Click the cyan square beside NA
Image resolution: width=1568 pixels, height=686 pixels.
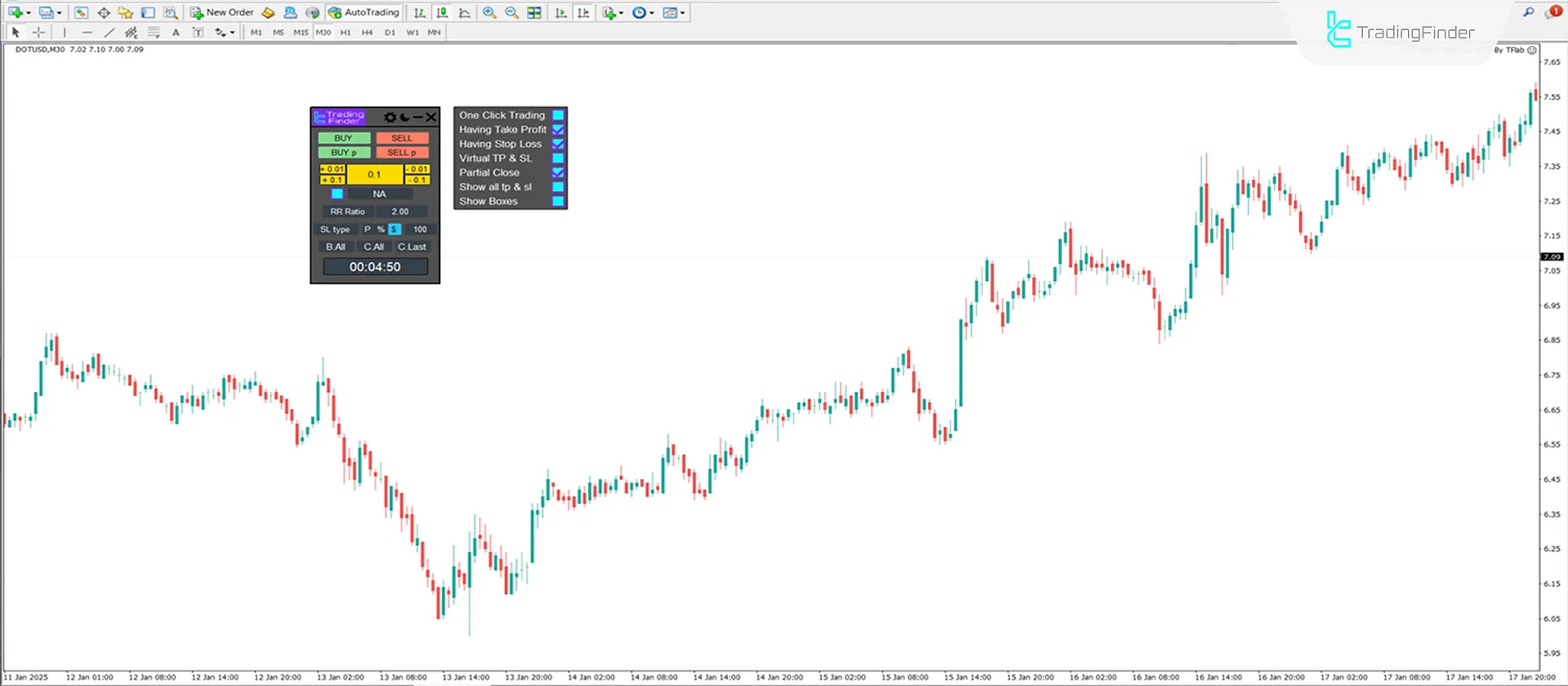click(337, 194)
